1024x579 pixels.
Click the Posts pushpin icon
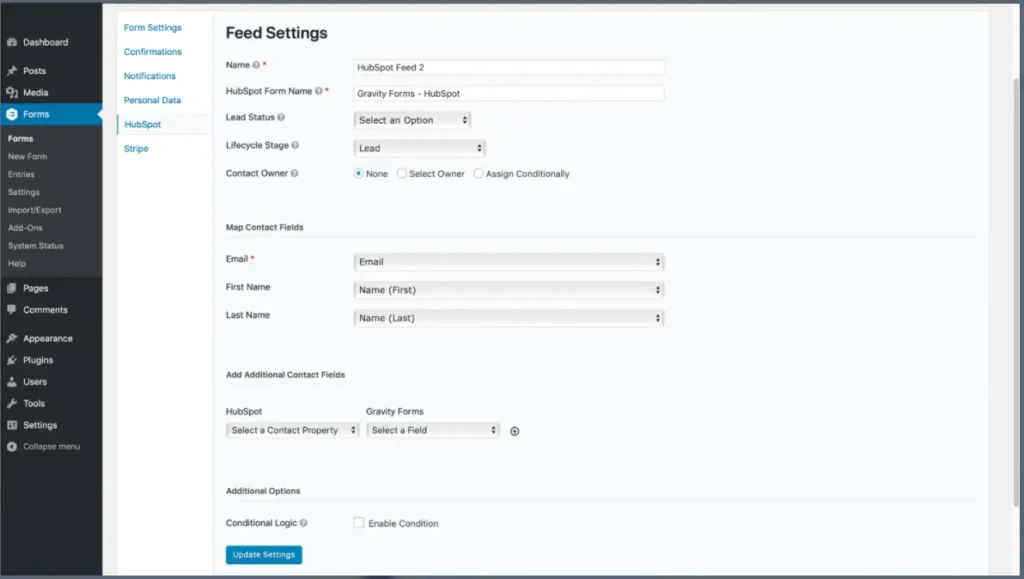coord(12,70)
